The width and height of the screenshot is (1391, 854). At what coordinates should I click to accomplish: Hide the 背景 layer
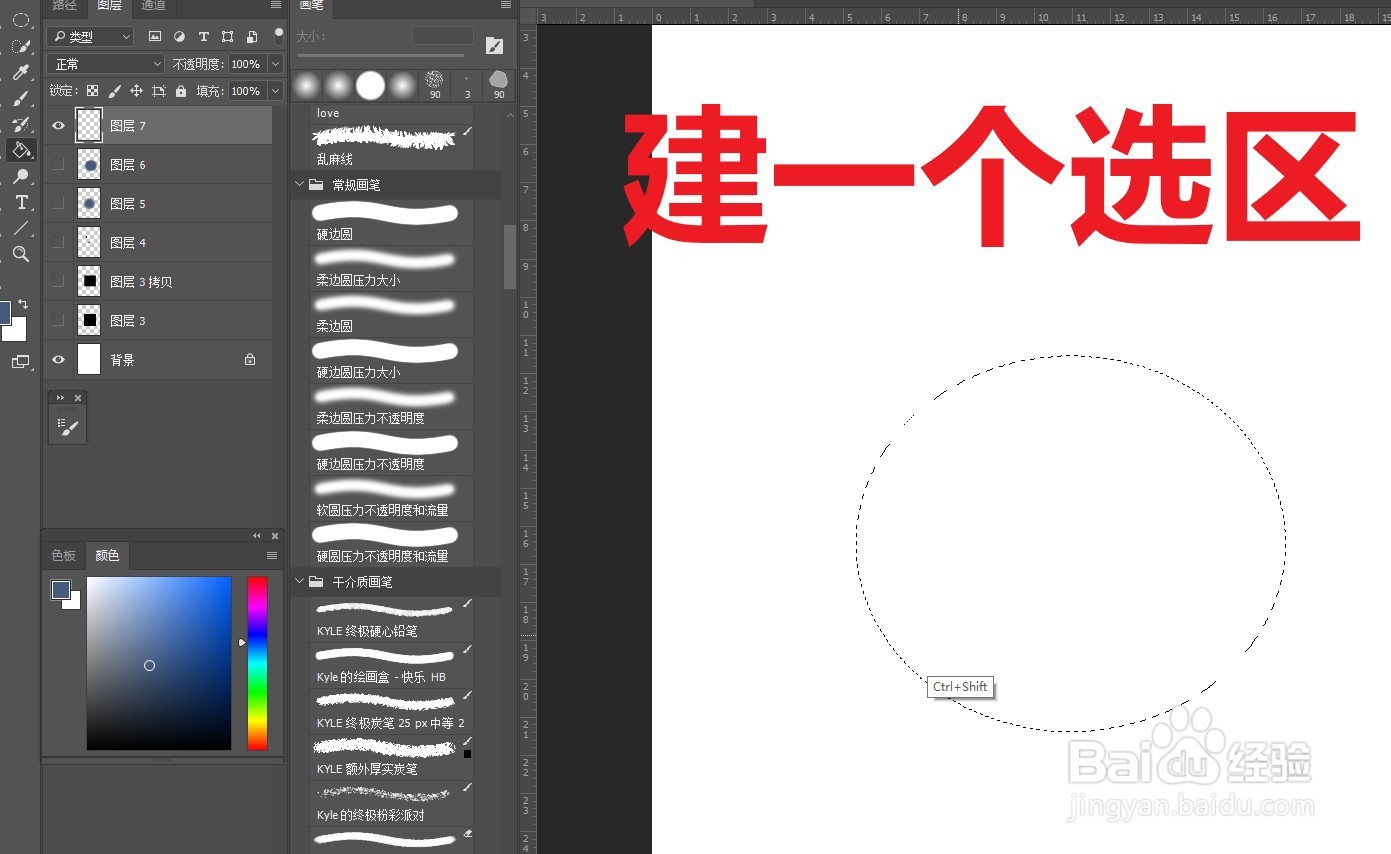pos(58,359)
